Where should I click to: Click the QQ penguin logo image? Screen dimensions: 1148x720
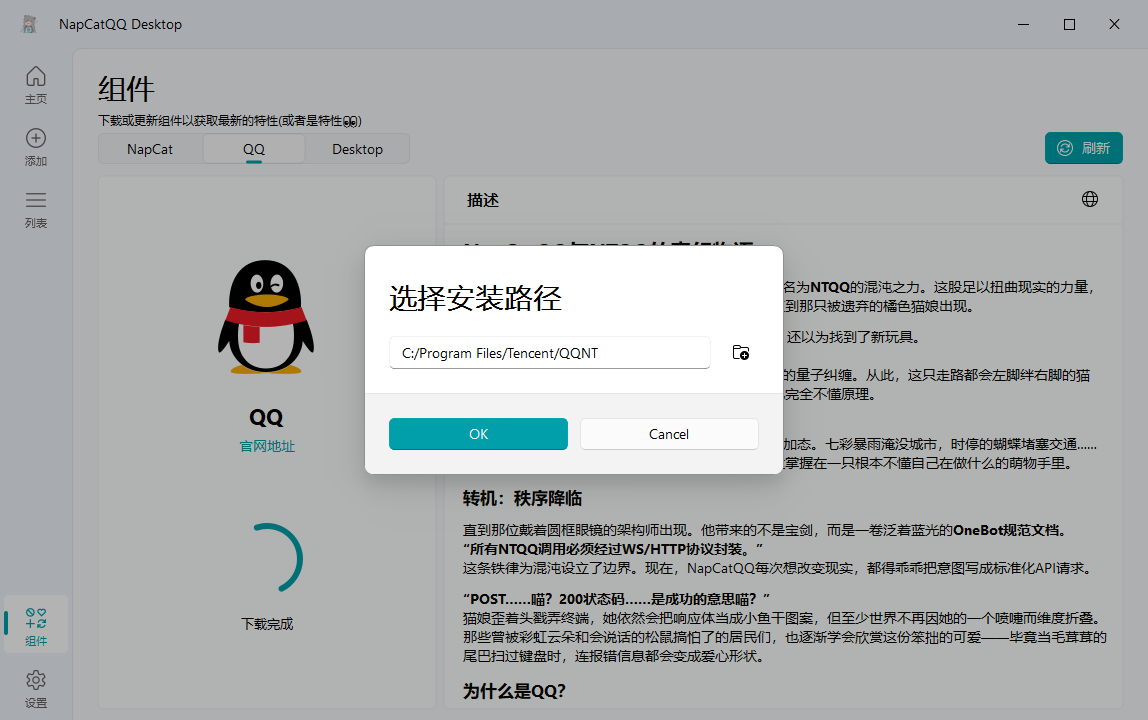[x=266, y=317]
